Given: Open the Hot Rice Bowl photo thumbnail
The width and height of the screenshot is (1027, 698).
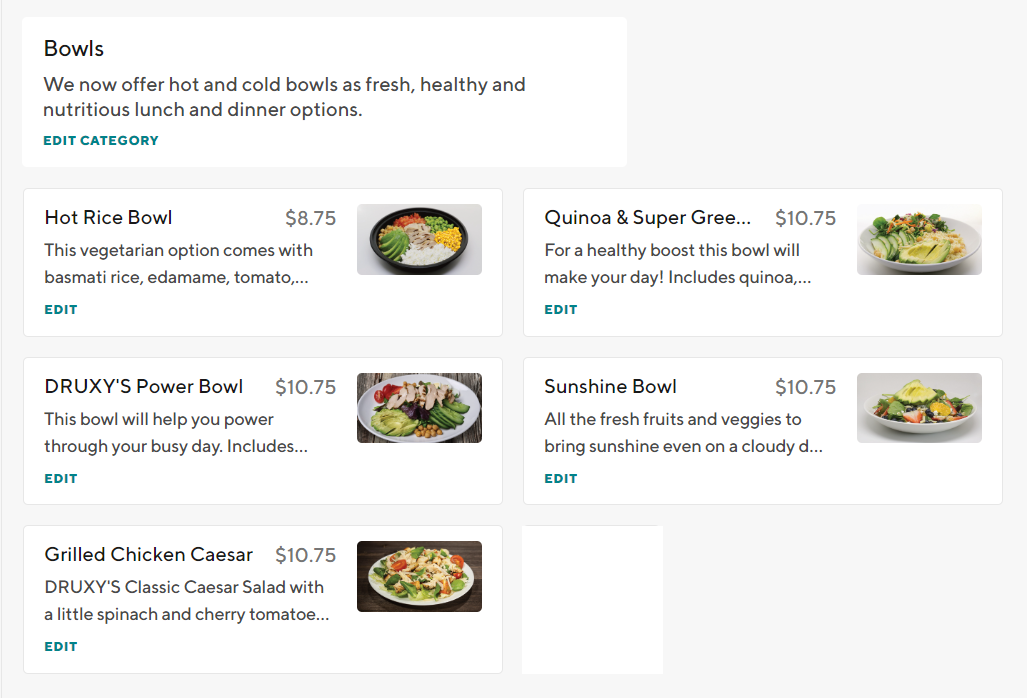Looking at the screenshot, I should click(419, 240).
